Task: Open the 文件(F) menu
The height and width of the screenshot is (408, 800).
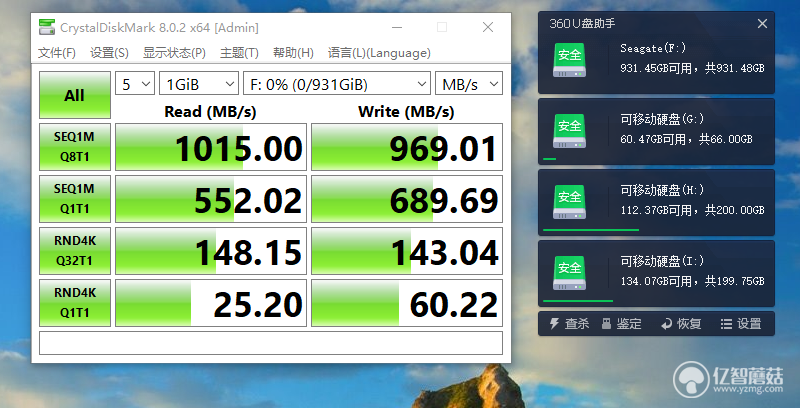Action: click(57, 53)
